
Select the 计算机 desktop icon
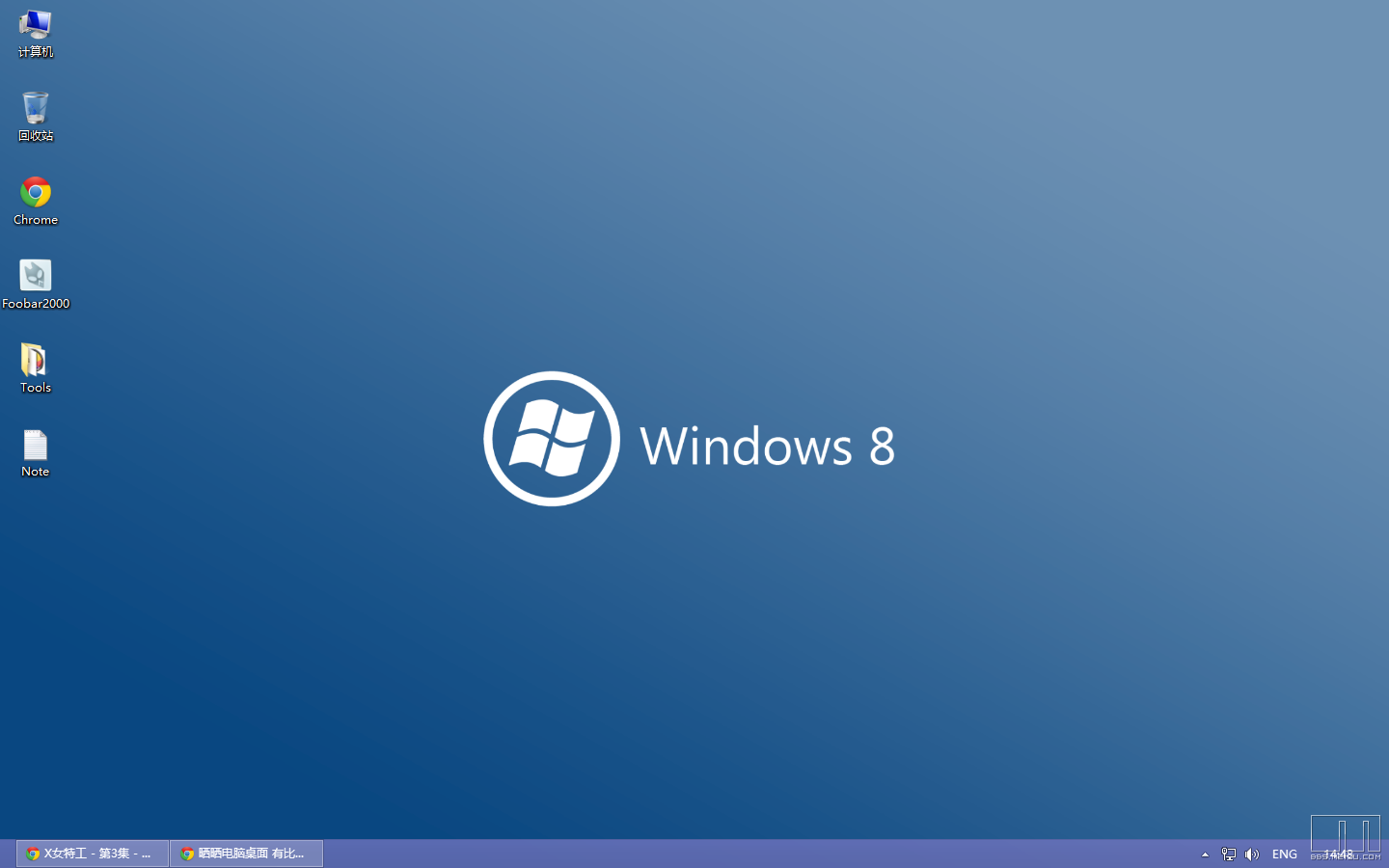click(x=36, y=34)
